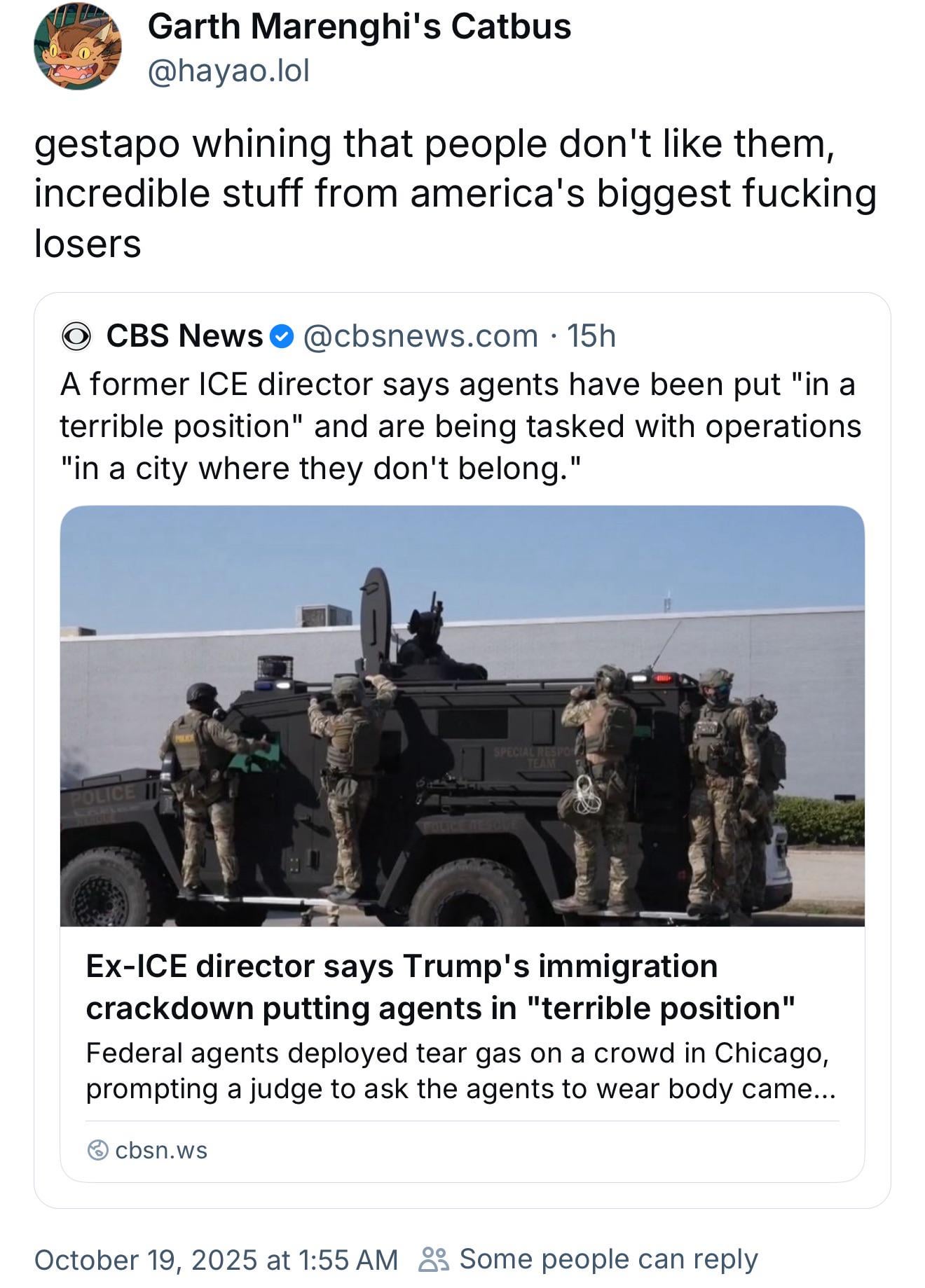Open the armored vehicle article photo
Viewport: 925px width, 1288px height.
463,714
